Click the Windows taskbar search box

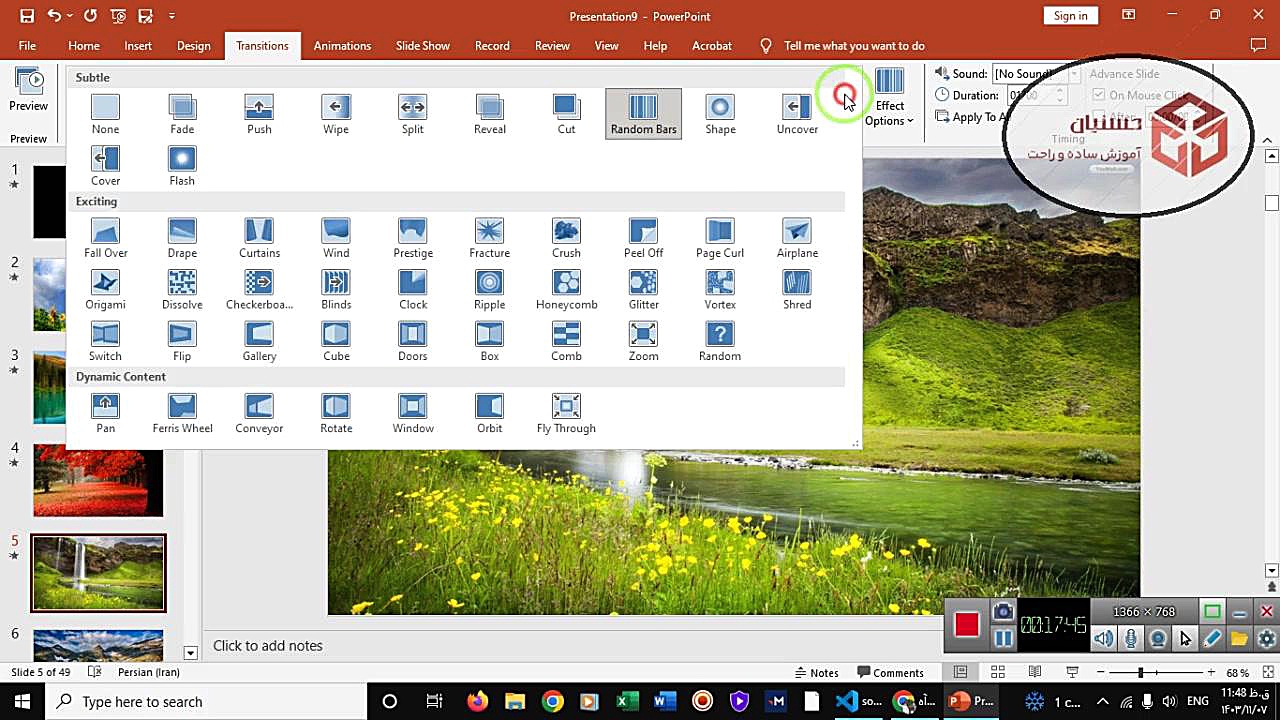coord(208,702)
